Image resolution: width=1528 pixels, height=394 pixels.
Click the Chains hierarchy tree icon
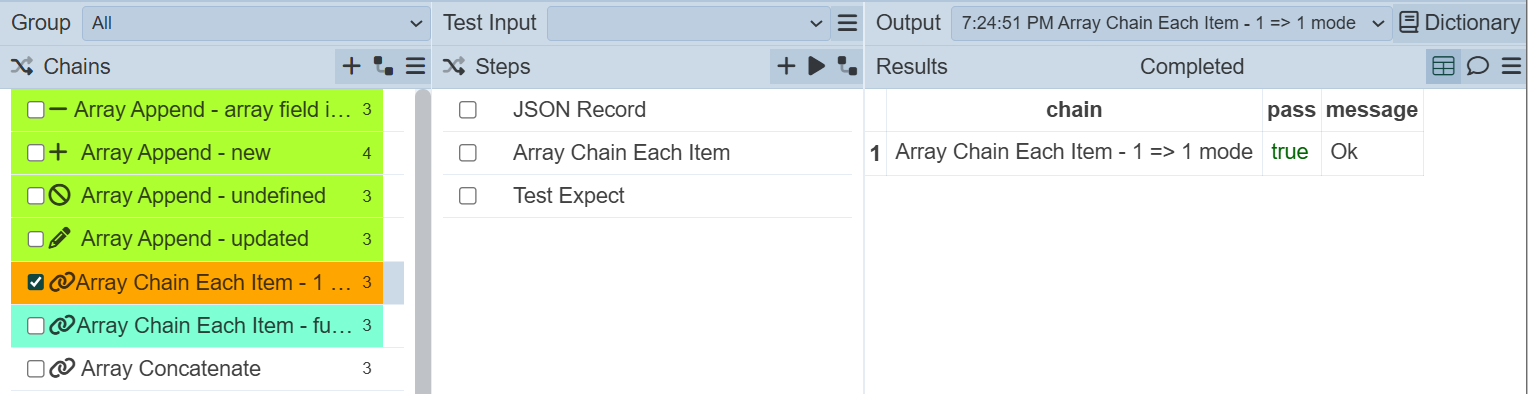coord(383,67)
